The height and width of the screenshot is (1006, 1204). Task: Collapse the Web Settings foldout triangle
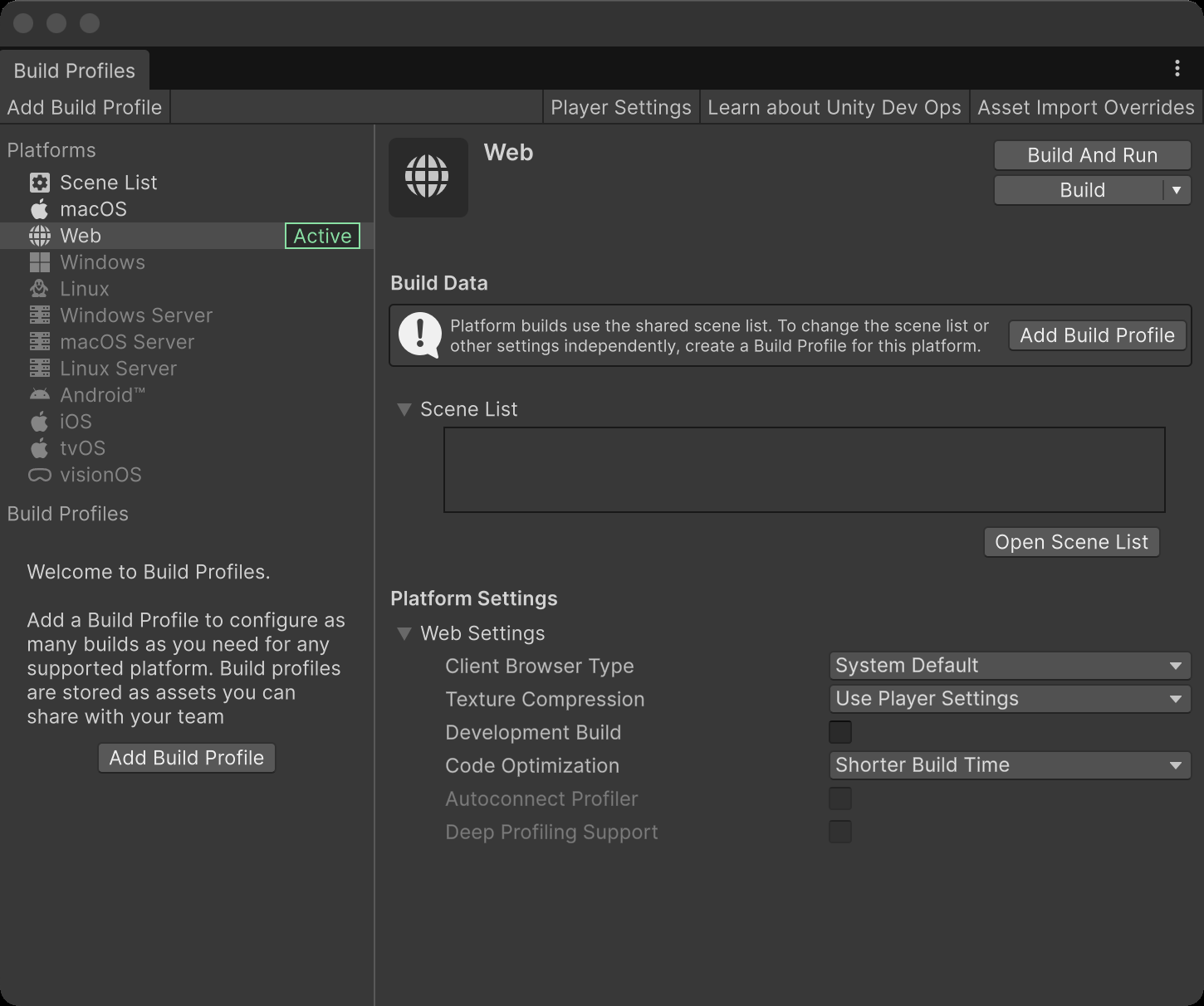(404, 633)
